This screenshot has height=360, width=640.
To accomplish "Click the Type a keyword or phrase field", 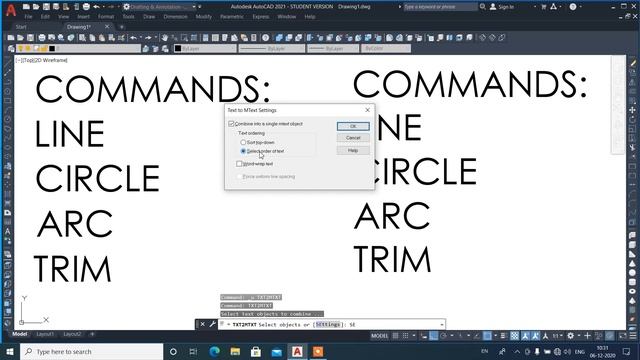I will pyautogui.click(x=440, y=7).
